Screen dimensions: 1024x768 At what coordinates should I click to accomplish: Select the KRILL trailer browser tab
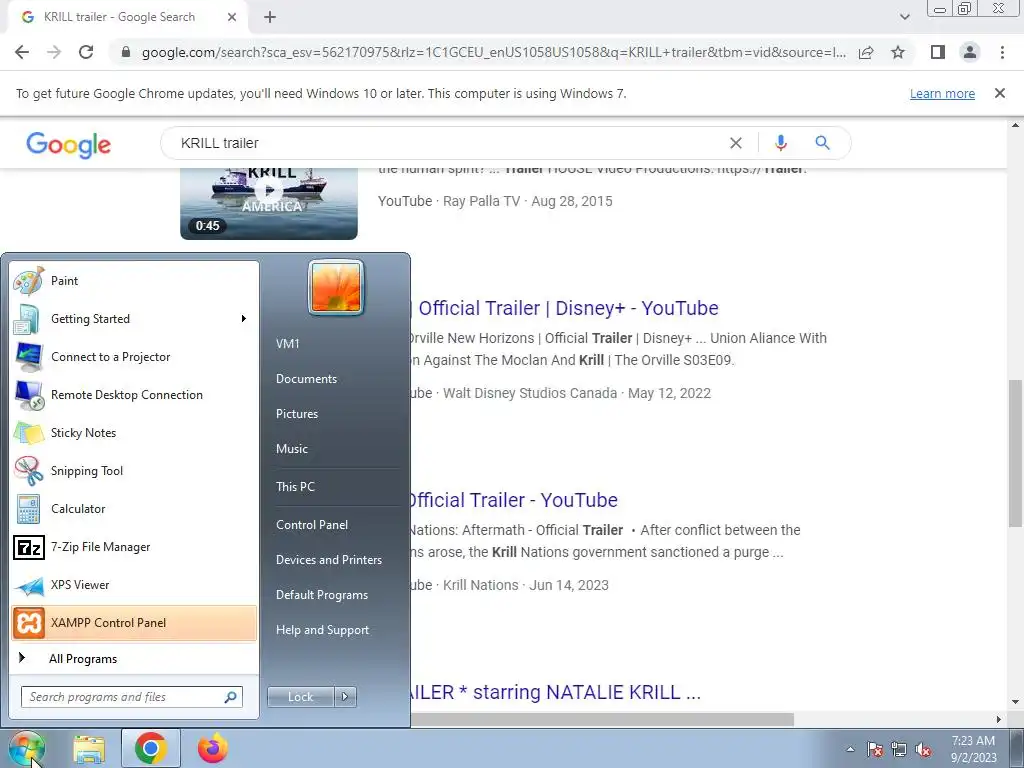120,17
